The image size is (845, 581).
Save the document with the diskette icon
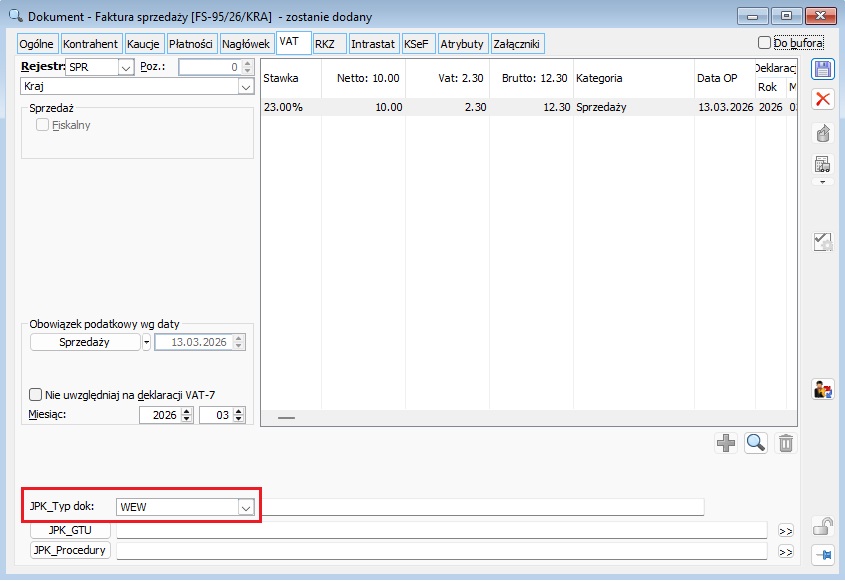tap(822, 69)
